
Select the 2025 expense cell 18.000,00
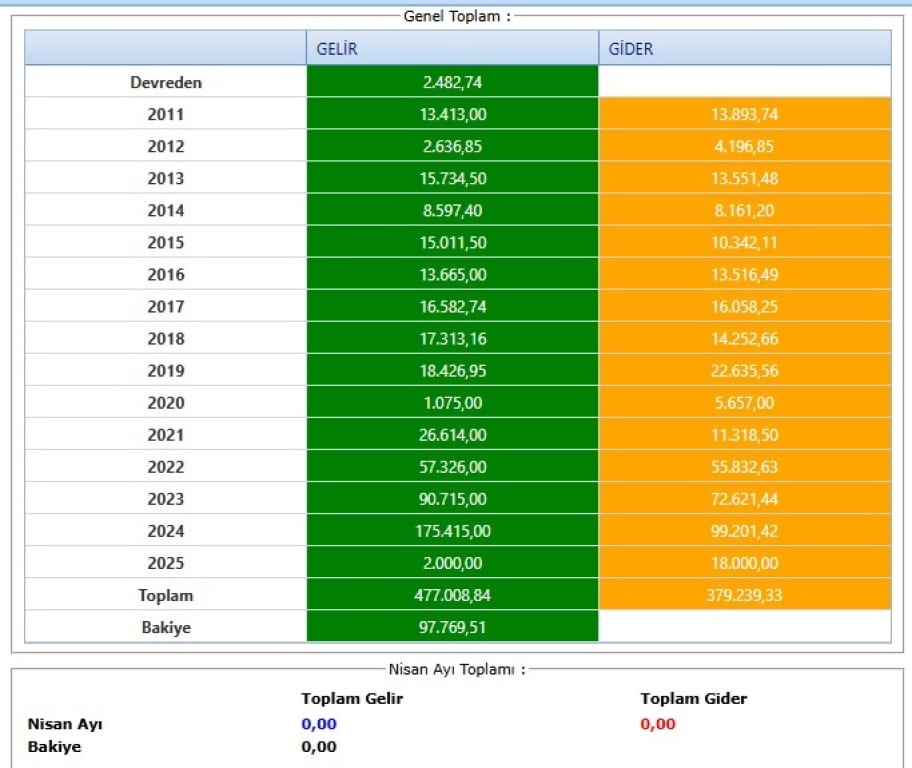point(744,563)
